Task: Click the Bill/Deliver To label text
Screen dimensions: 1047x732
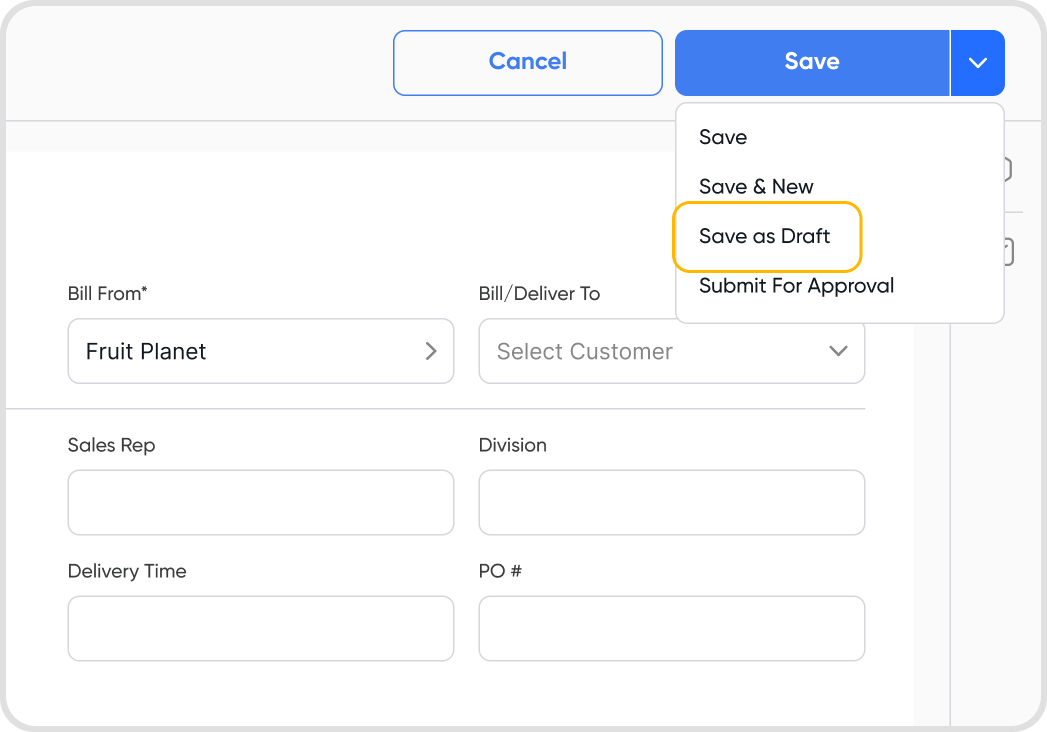Action: coord(539,293)
